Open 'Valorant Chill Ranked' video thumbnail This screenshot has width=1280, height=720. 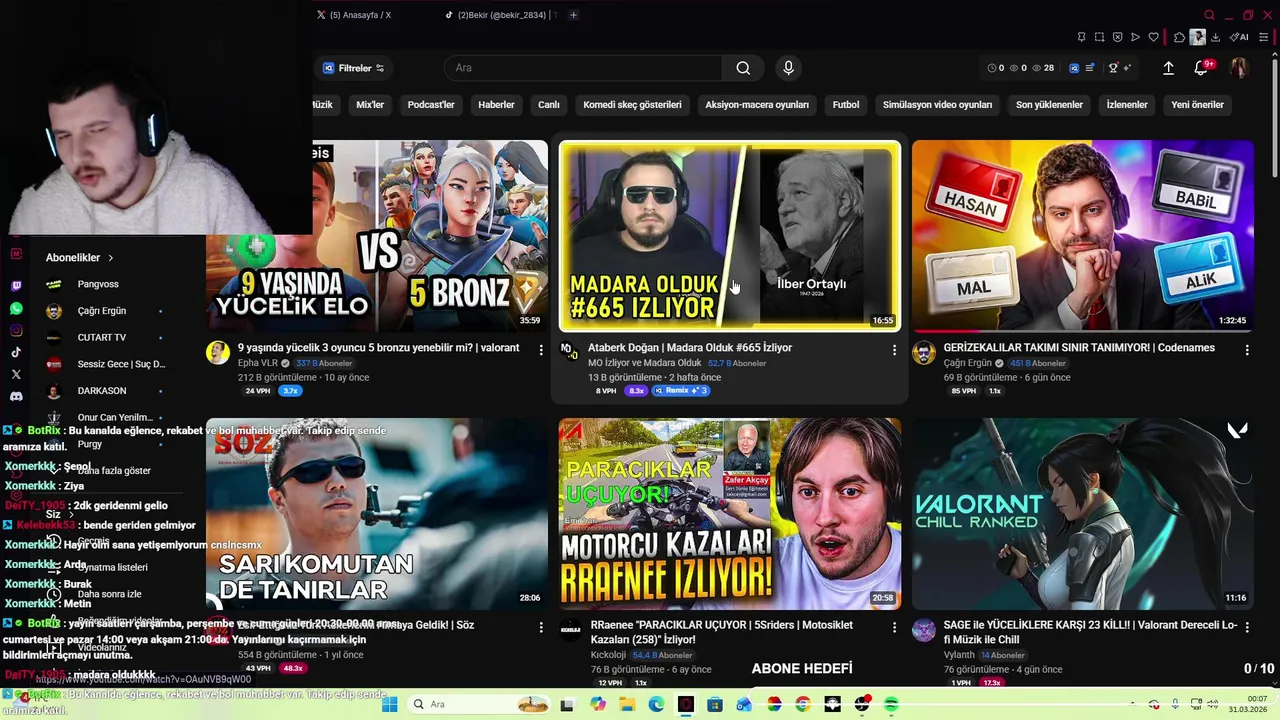click(1083, 514)
